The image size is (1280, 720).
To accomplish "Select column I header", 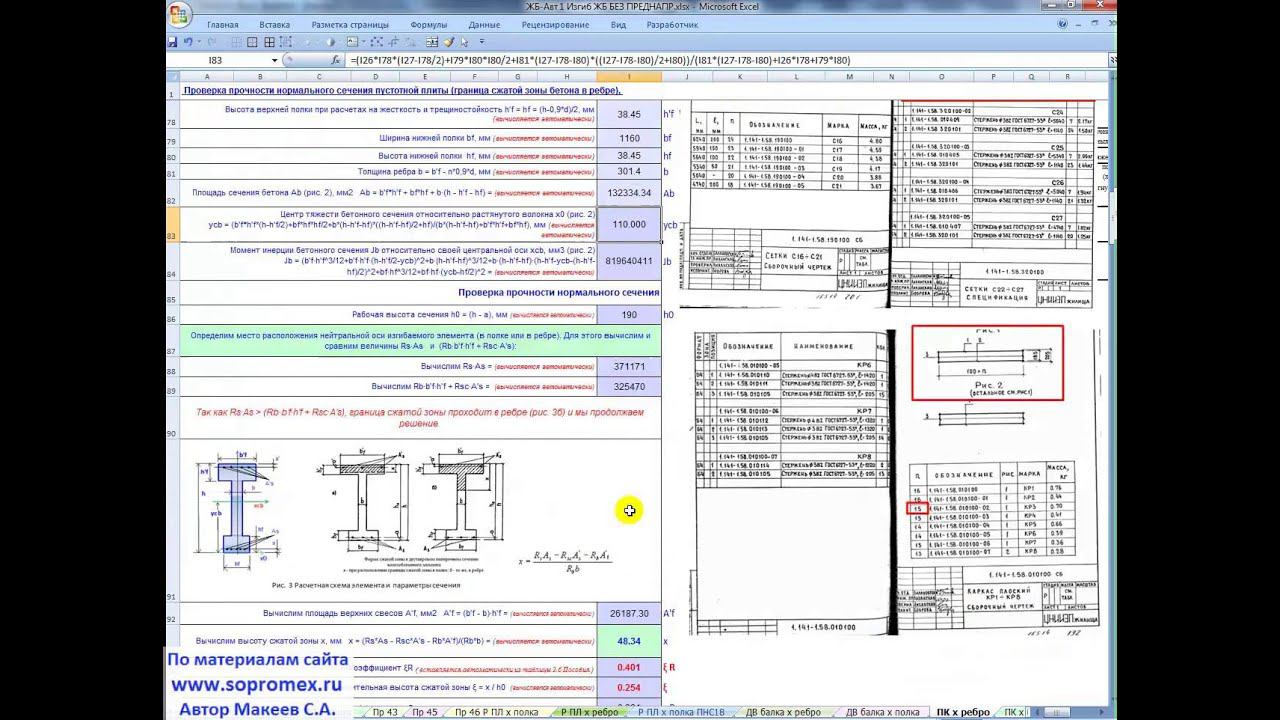I will [629, 76].
